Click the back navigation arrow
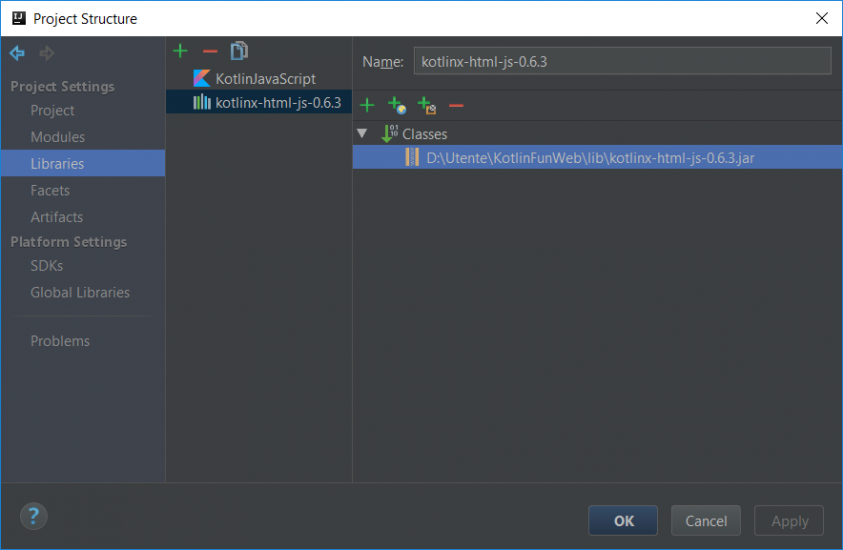 pos(17,53)
